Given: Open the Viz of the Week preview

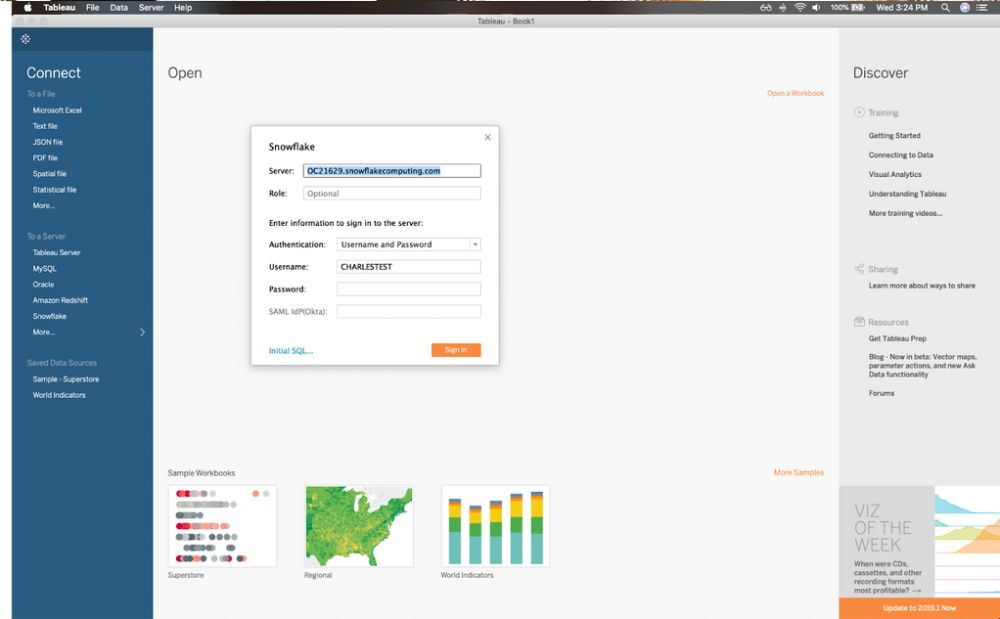Looking at the screenshot, I should [x=919, y=542].
